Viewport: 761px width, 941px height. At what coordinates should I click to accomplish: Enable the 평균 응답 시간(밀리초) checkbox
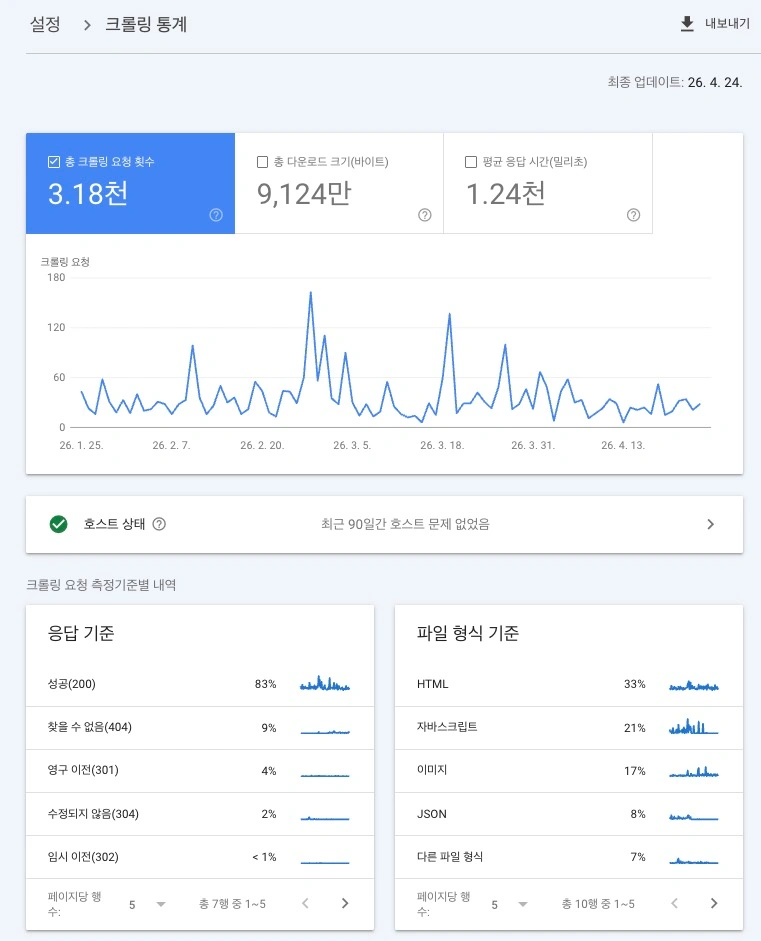click(471, 161)
